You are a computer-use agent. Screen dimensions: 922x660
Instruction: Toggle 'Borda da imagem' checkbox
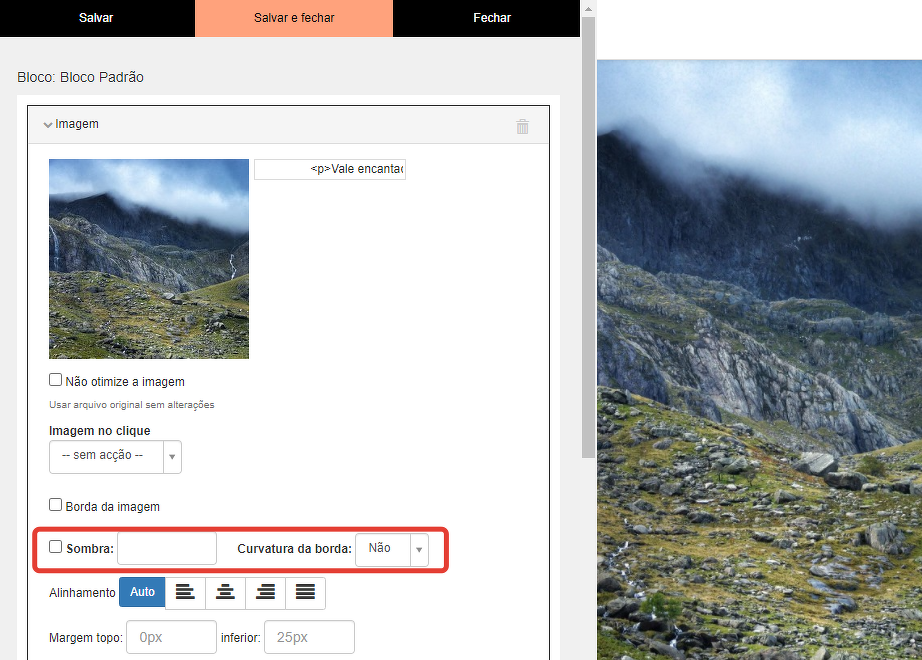56,505
